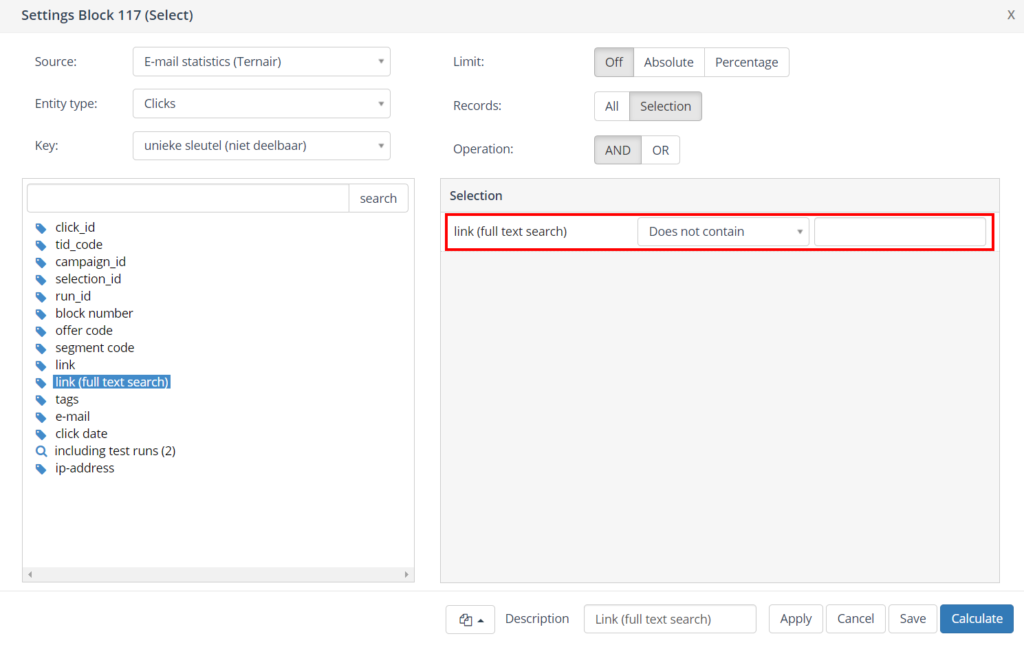1024x645 pixels.
Task: Switch Limit to Percentage
Action: click(746, 62)
